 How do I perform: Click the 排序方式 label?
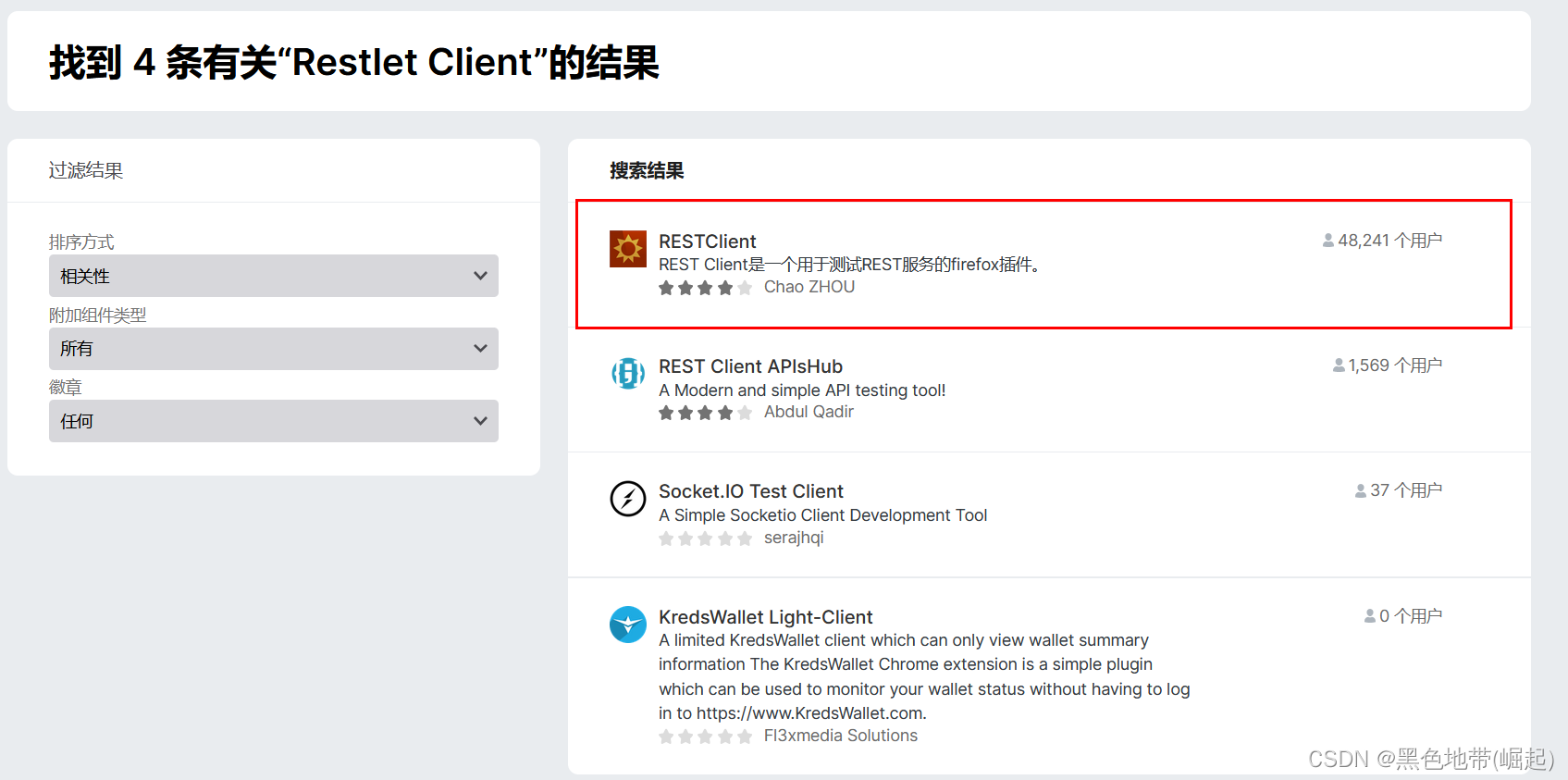pyautogui.click(x=81, y=242)
